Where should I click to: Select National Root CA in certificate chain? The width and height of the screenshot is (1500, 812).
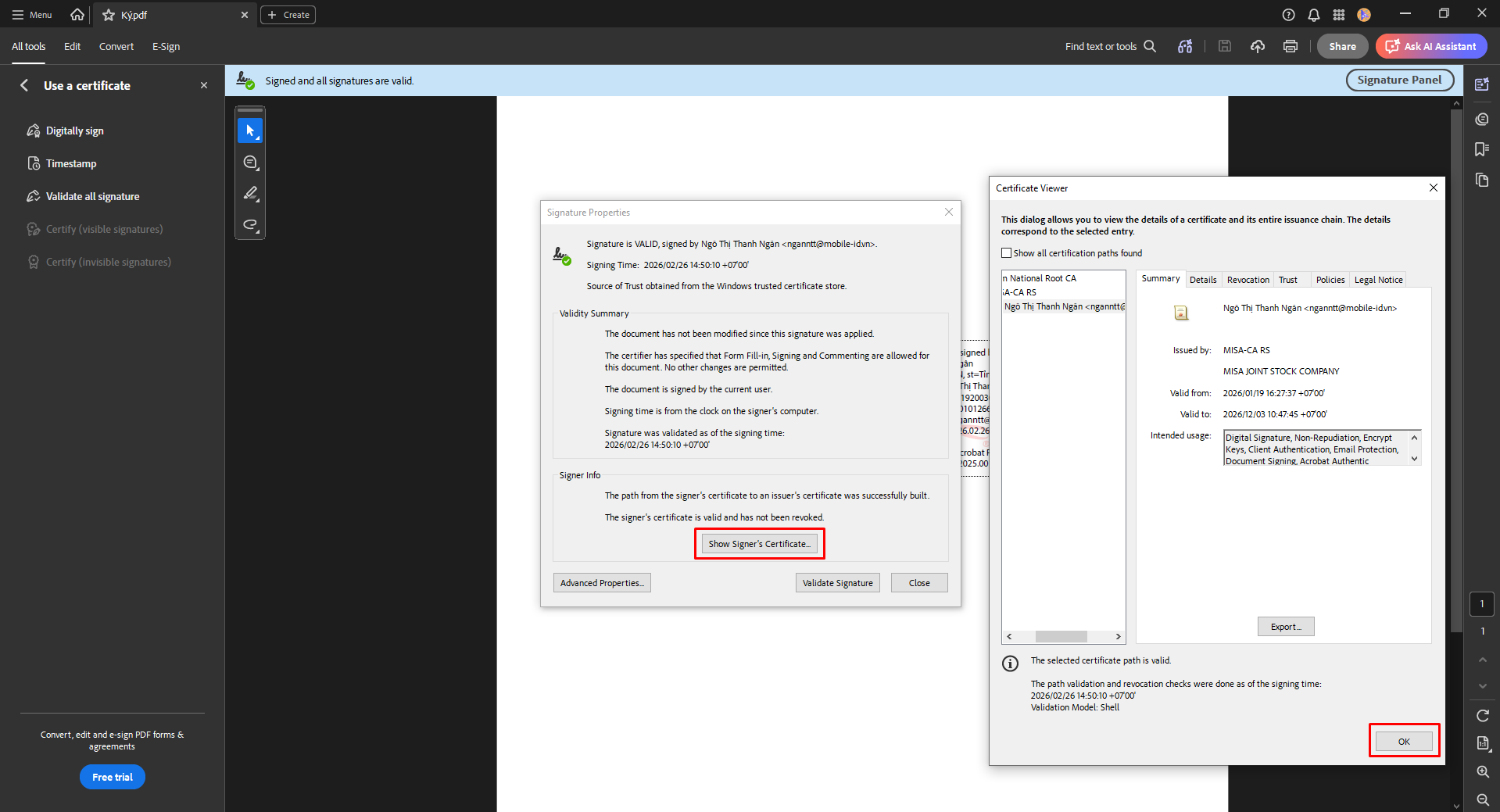pos(1040,278)
